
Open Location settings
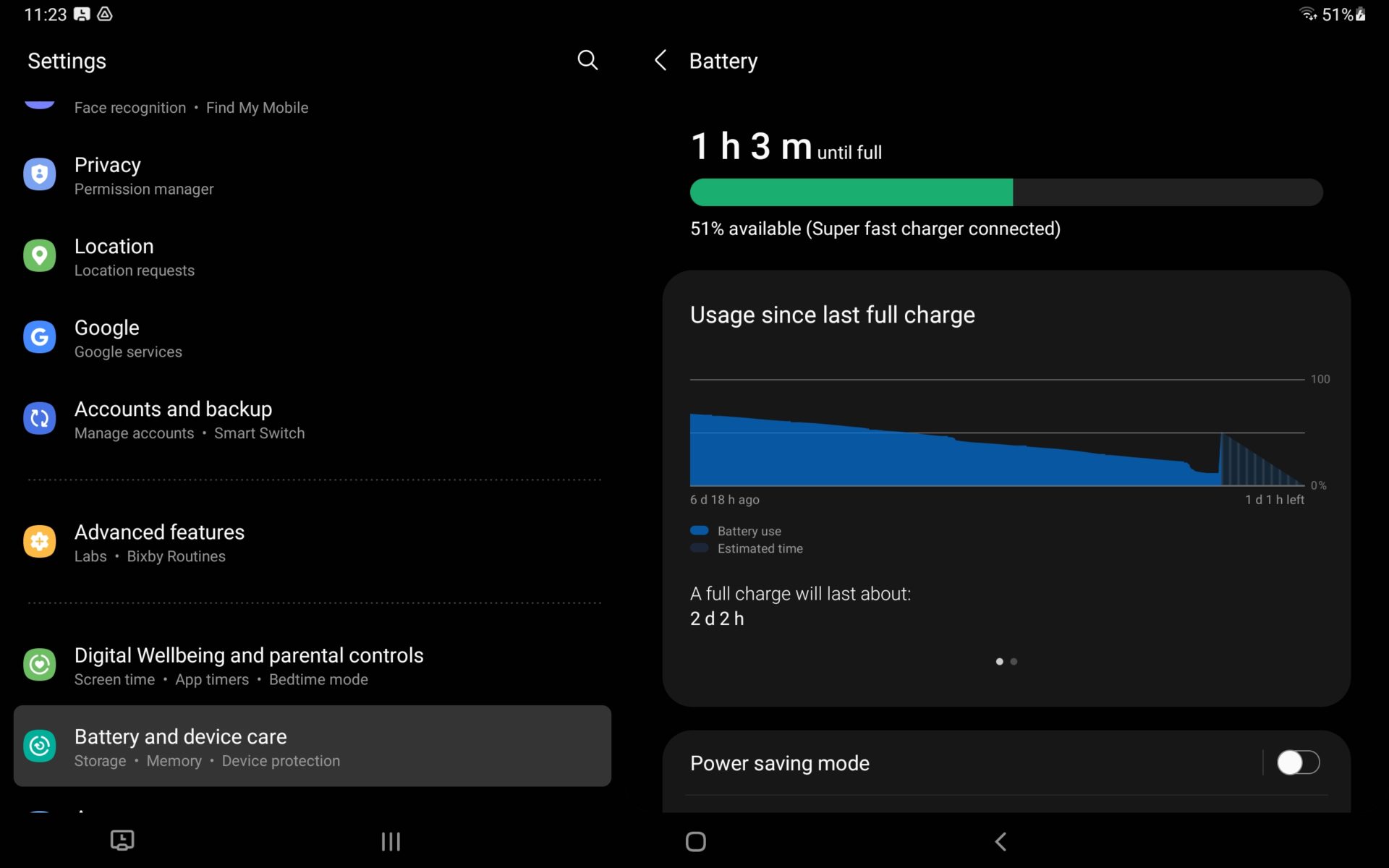point(313,257)
